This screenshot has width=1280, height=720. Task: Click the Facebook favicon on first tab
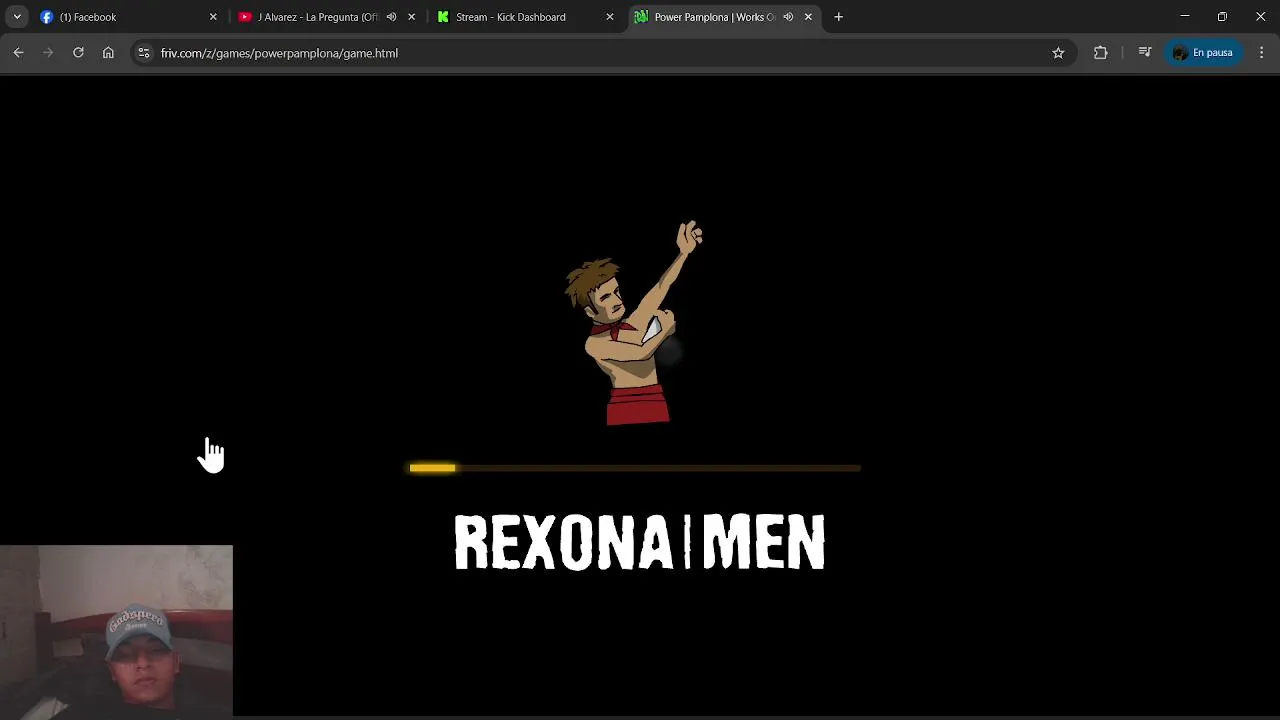pos(46,17)
